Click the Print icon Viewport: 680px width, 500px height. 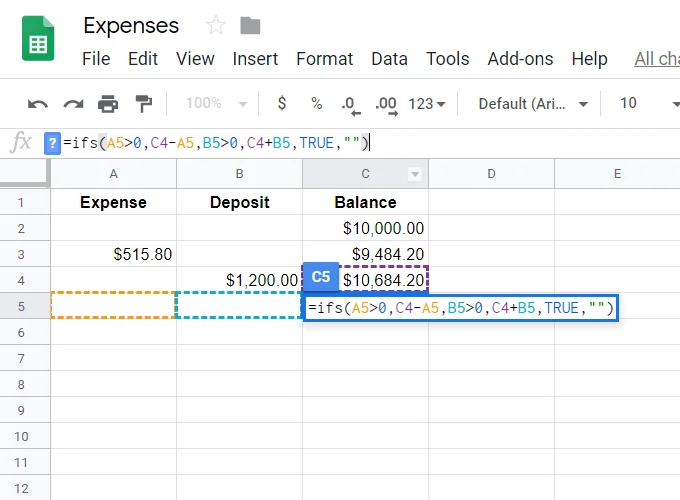pos(108,104)
